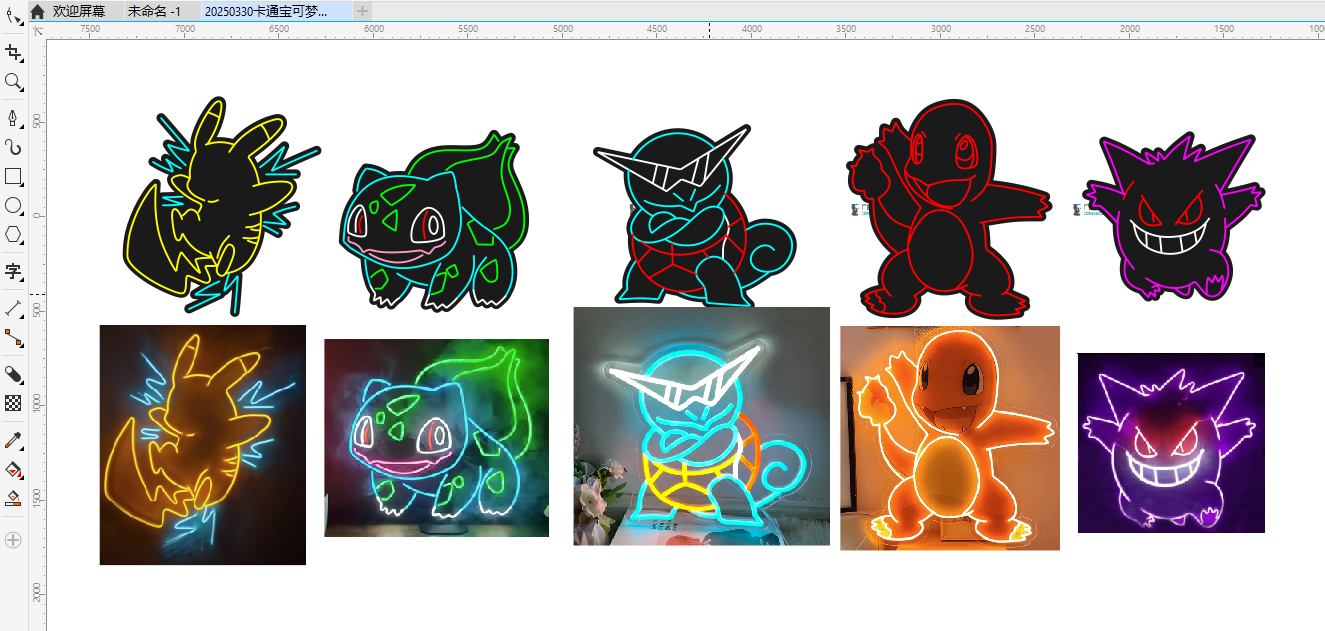
Task: Select the Drop Shadow tool
Action: point(13,374)
